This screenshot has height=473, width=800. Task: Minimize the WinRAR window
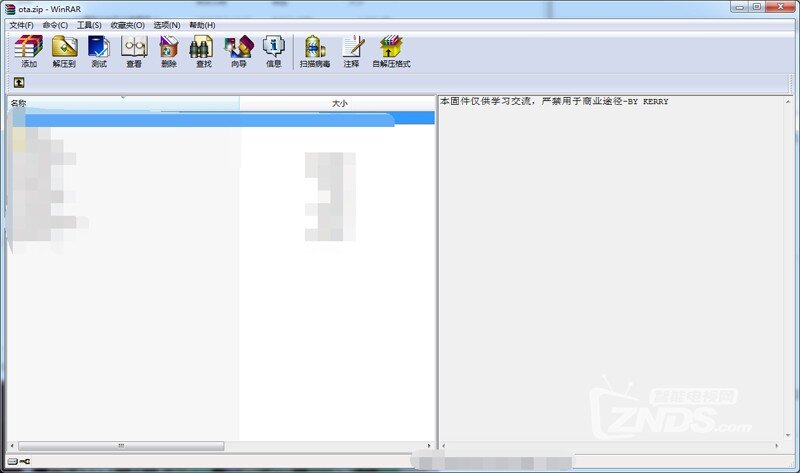[739, 7]
